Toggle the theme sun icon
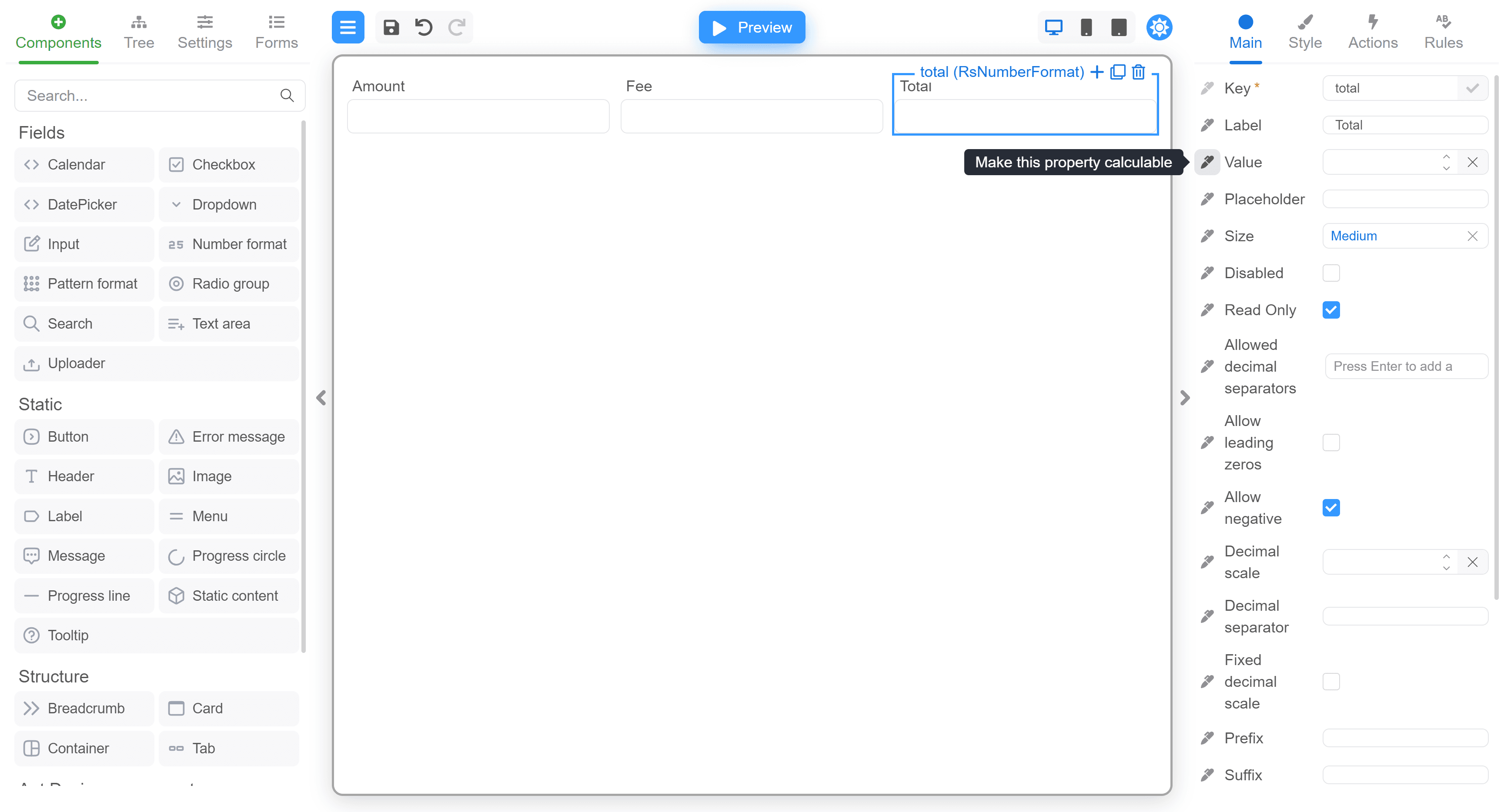This screenshot has width=1504, height=812. pos(1159,27)
